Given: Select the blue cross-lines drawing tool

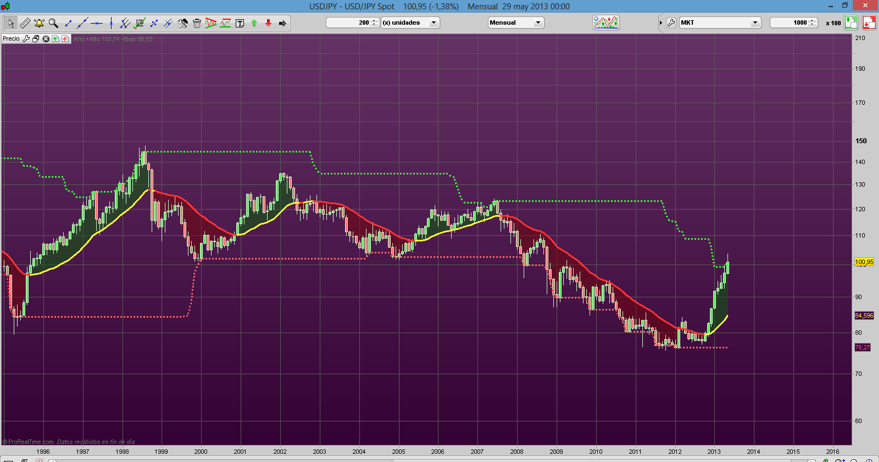Looking at the screenshot, I should [x=154, y=23].
